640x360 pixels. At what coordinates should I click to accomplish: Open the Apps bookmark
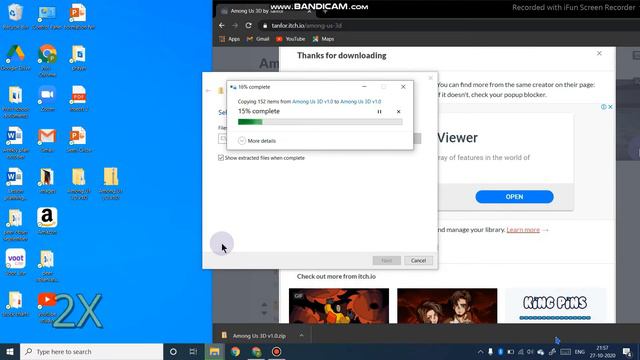coord(230,39)
